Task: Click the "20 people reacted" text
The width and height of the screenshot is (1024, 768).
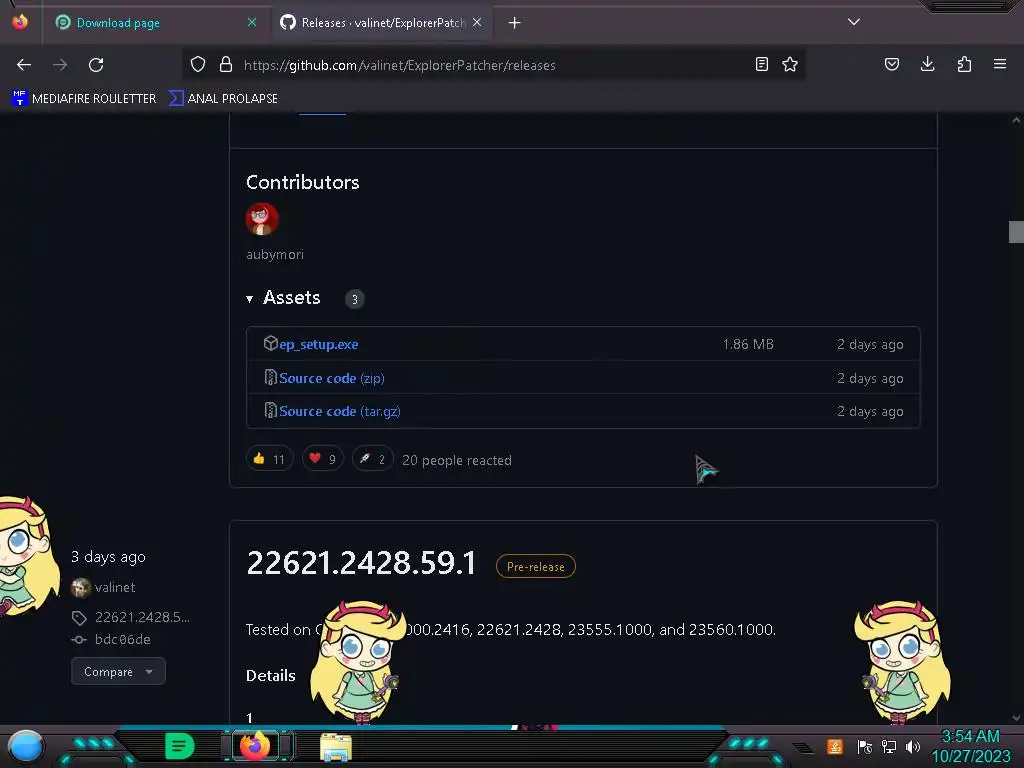Action: coord(456,460)
